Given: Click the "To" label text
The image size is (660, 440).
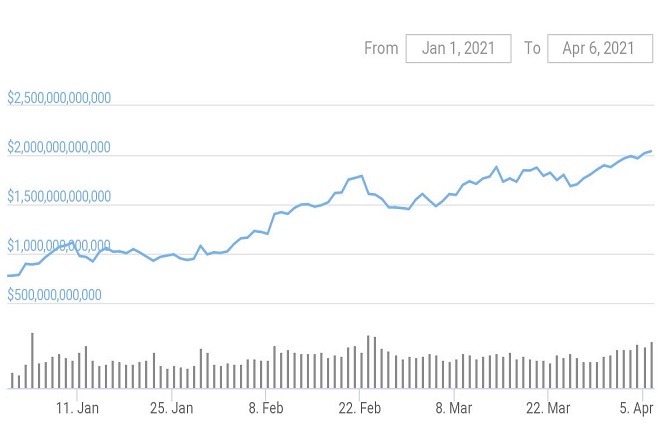Looking at the screenshot, I should [x=532, y=48].
